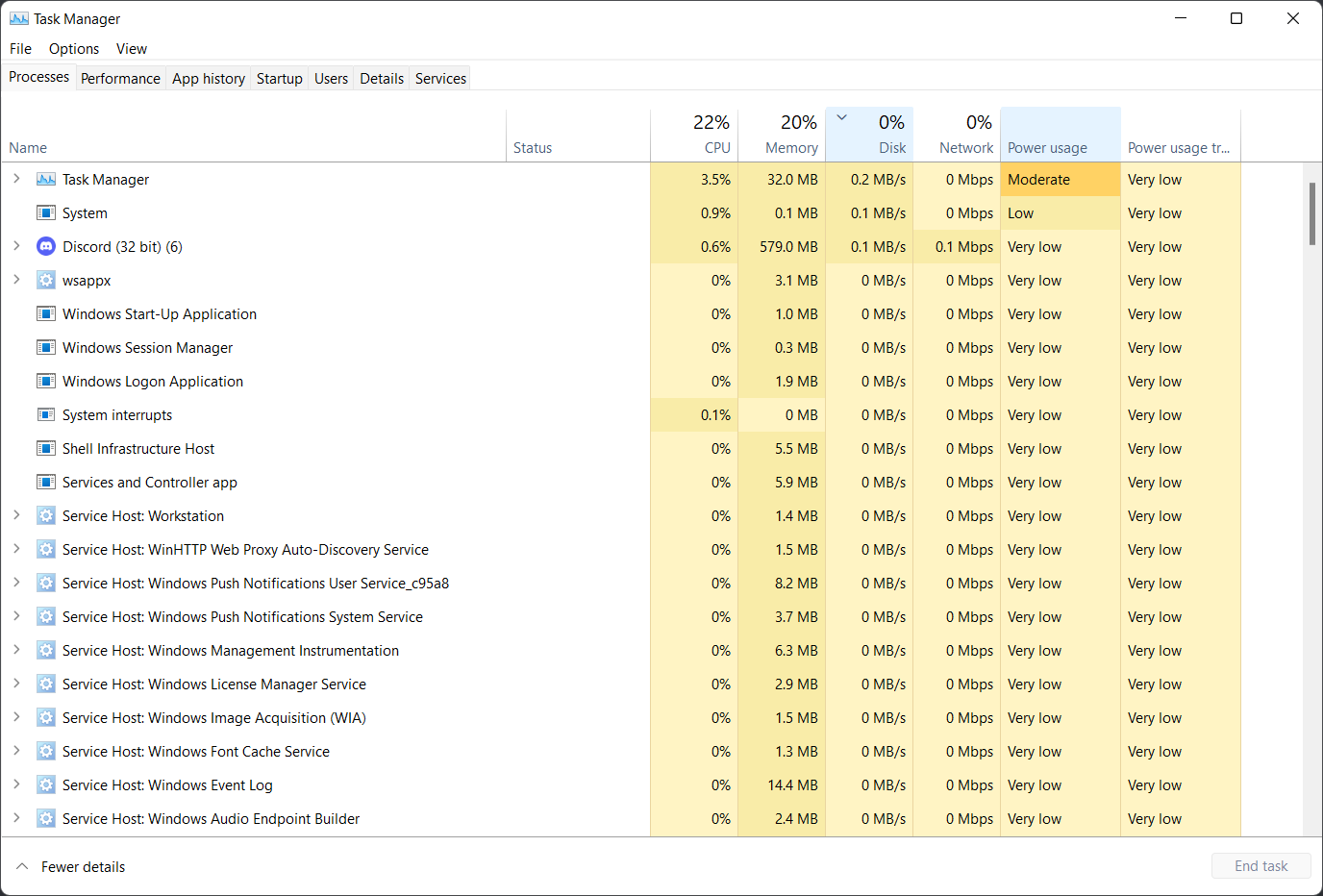Click the System process icon
This screenshot has width=1323, height=896.
(45, 212)
